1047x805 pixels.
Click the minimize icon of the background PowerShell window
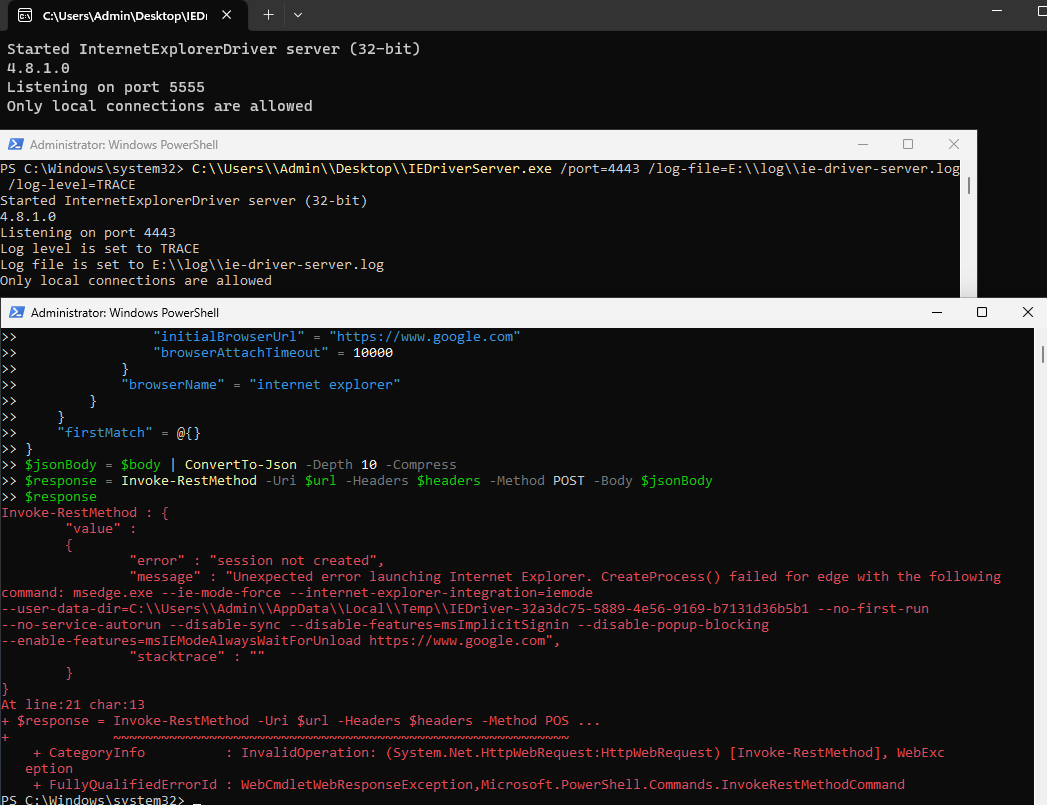click(862, 144)
